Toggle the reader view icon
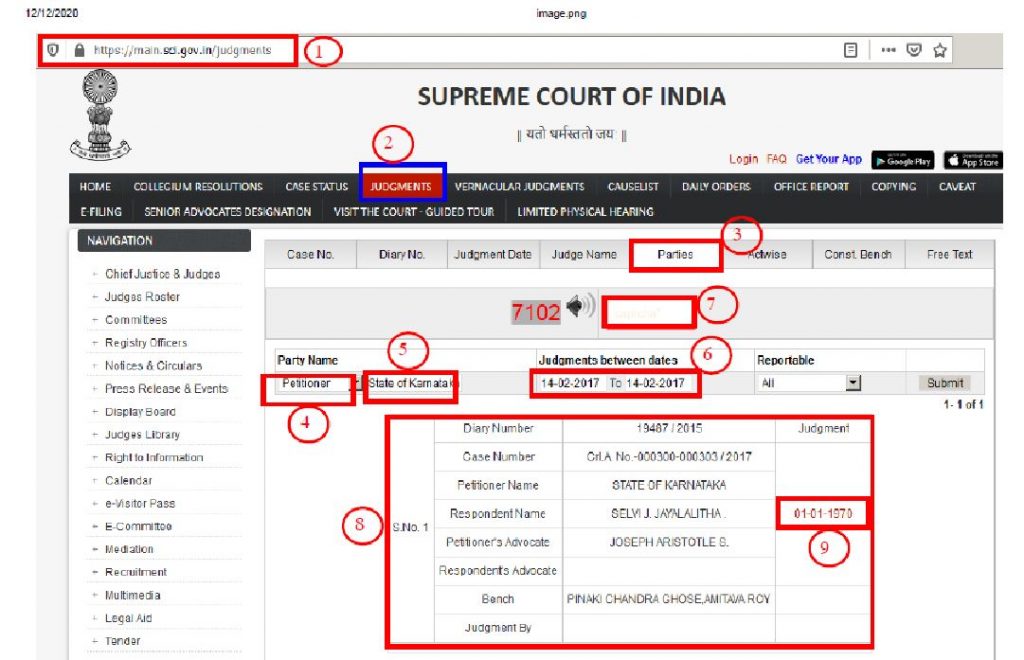Viewport: 1024px width, 660px height. tap(851, 50)
